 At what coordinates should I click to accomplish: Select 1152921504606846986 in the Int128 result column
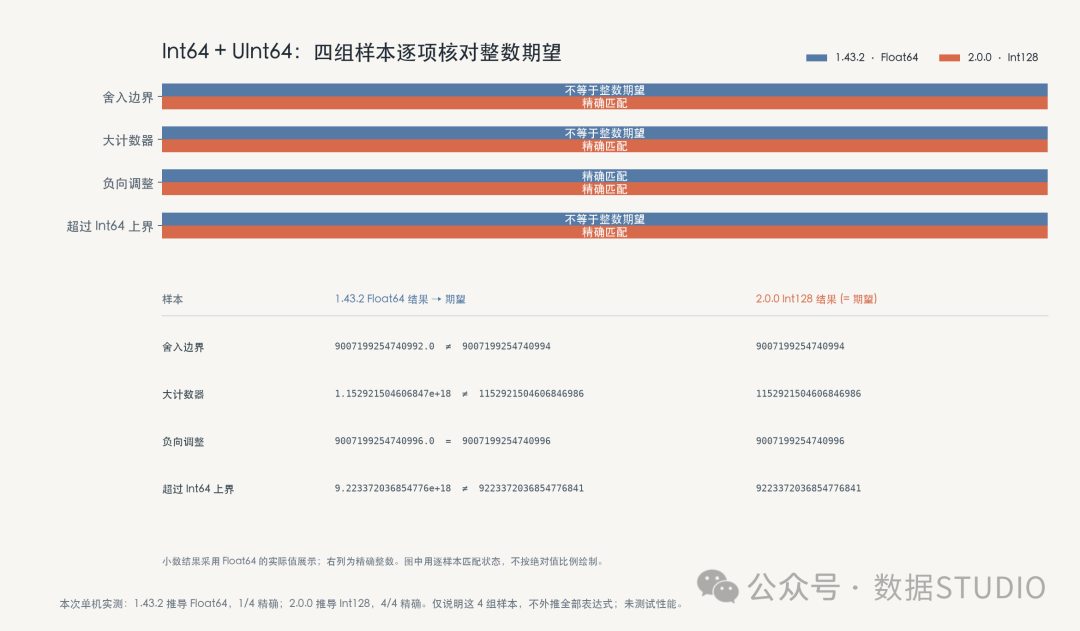tap(808, 393)
